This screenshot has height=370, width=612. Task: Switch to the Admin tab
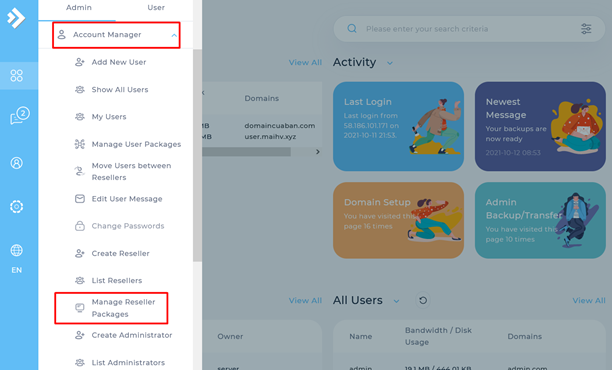point(79,7)
